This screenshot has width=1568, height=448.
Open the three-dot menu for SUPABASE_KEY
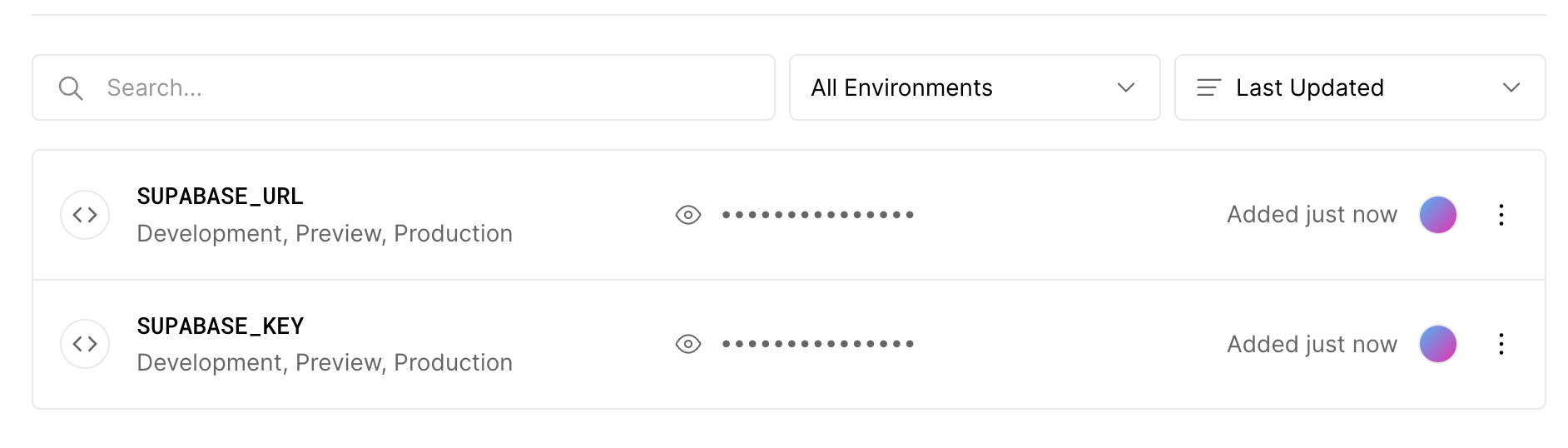(1501, 344)
